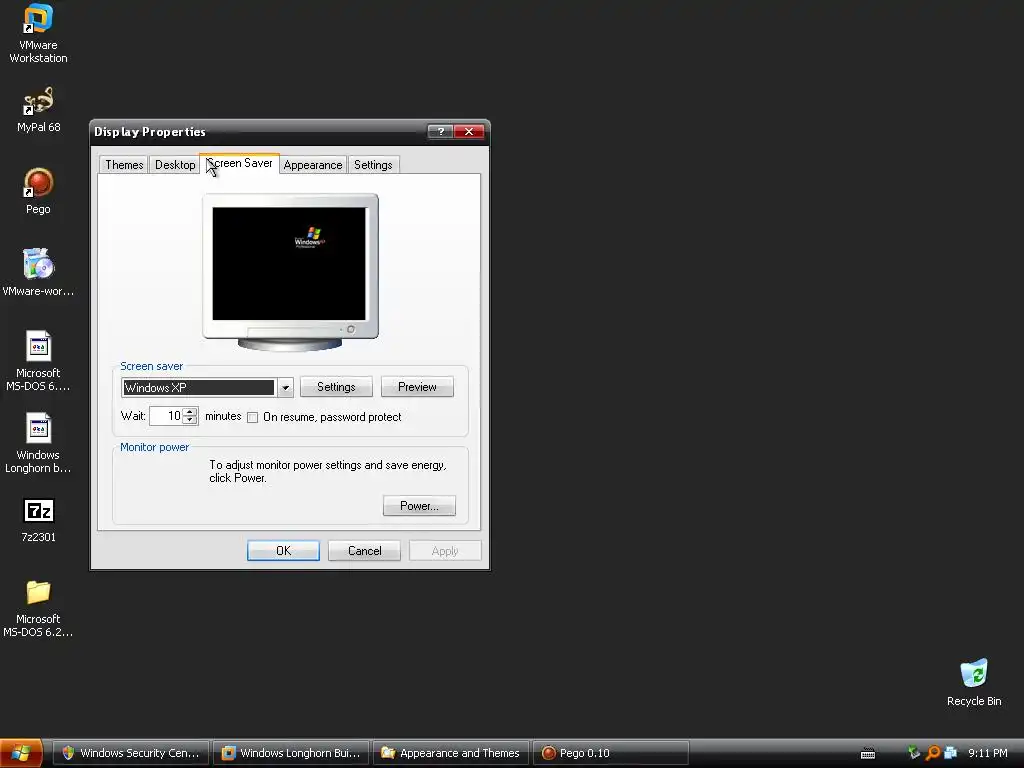Image resolution: width=1024 pixels, height=768 pixels.
Task: Click the green Safely Remove Hardware tray icon
Action: 914,753
